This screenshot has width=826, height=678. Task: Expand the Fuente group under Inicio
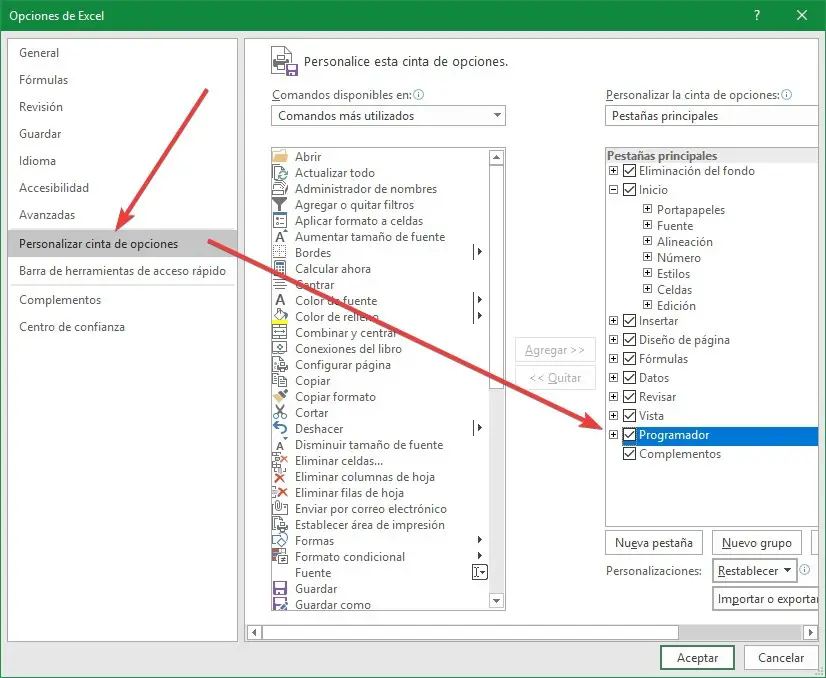(647, 225)
